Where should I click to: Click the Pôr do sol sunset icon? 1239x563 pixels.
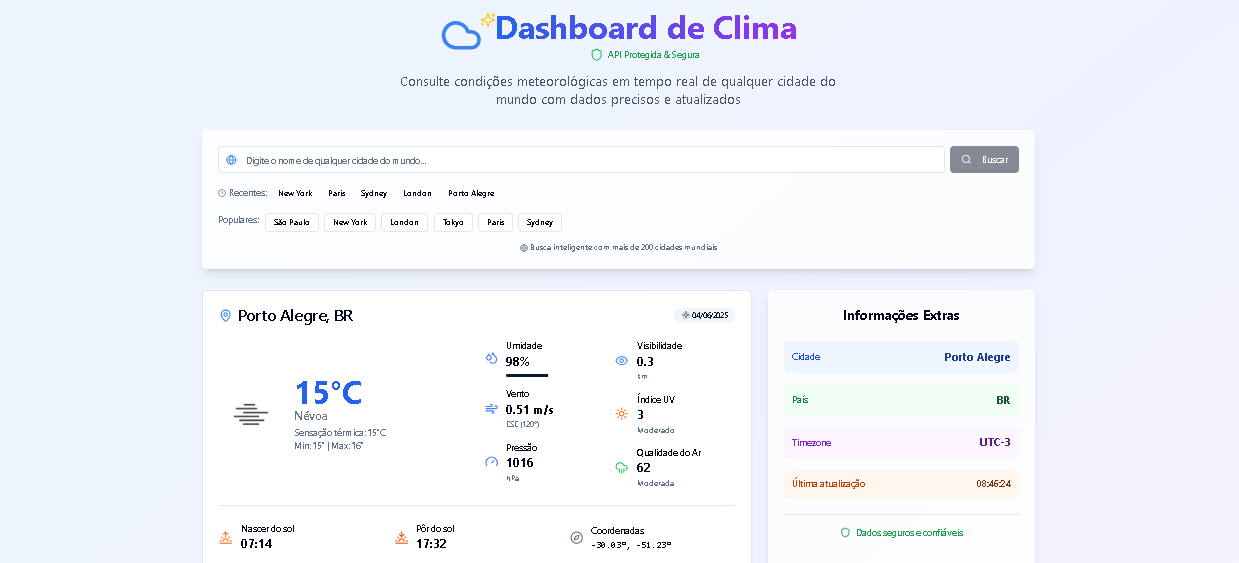tap(401, 537)
